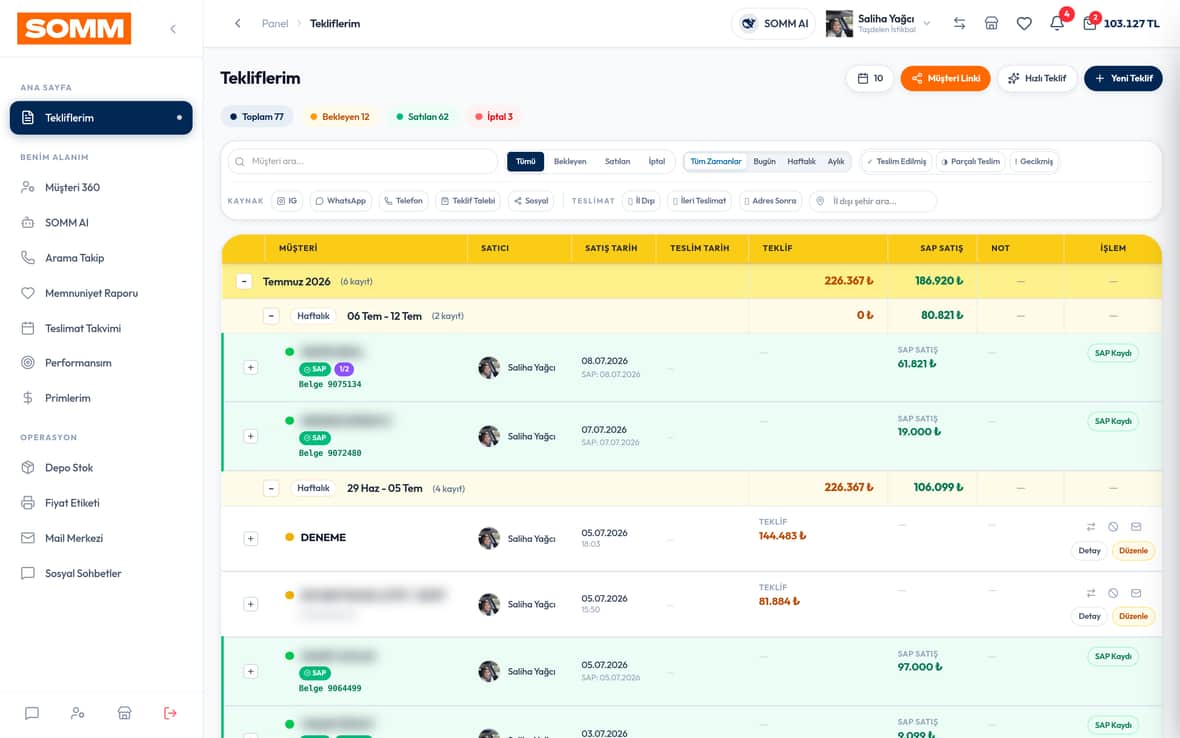The width and height of the screenshot is (1180, 738).
Task: Click the favorites heart icon in header
Action: pyautogui.click(x=1023, y=23)
